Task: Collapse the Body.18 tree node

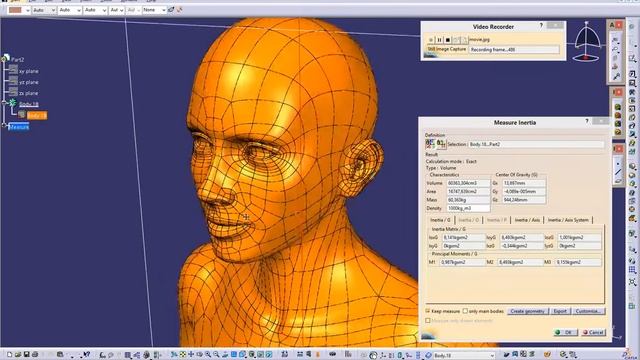Action: [x=4, y=104]
